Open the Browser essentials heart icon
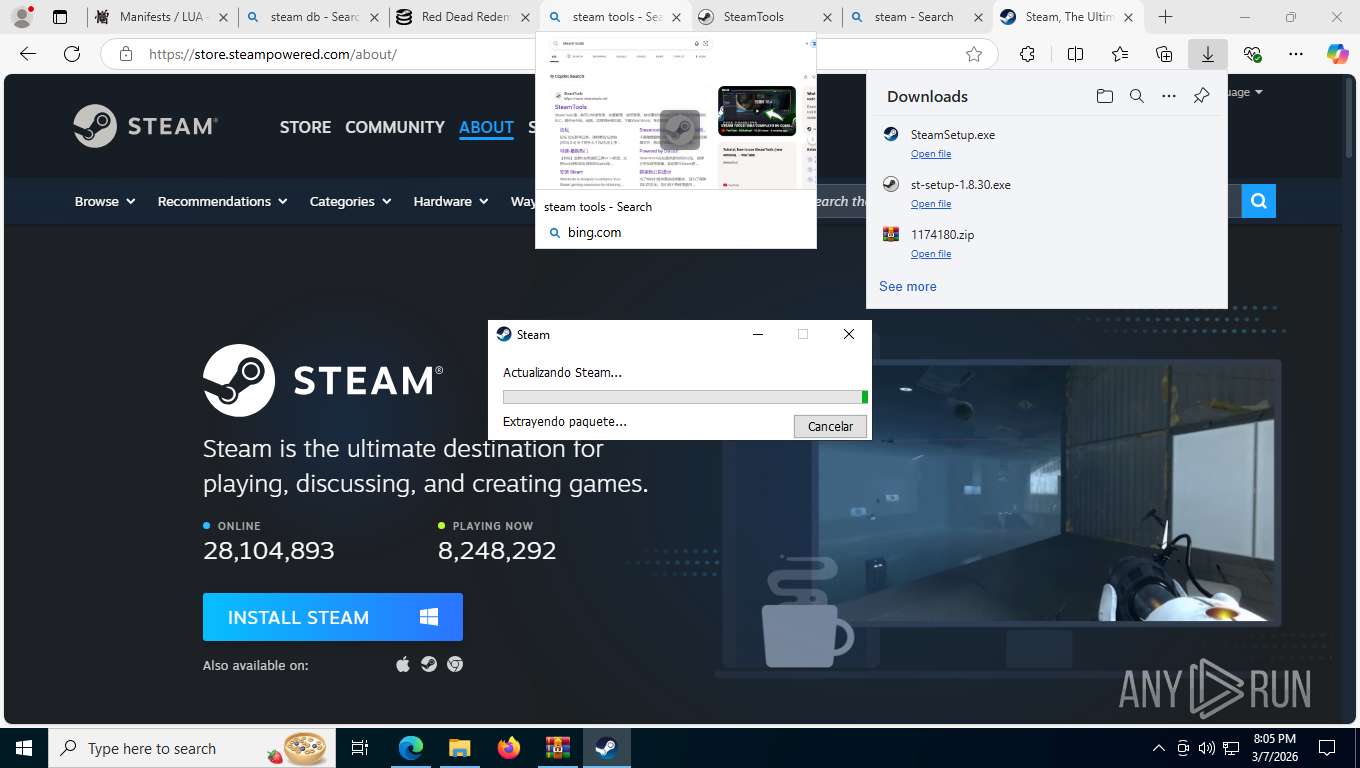 tap(1252, 55)
